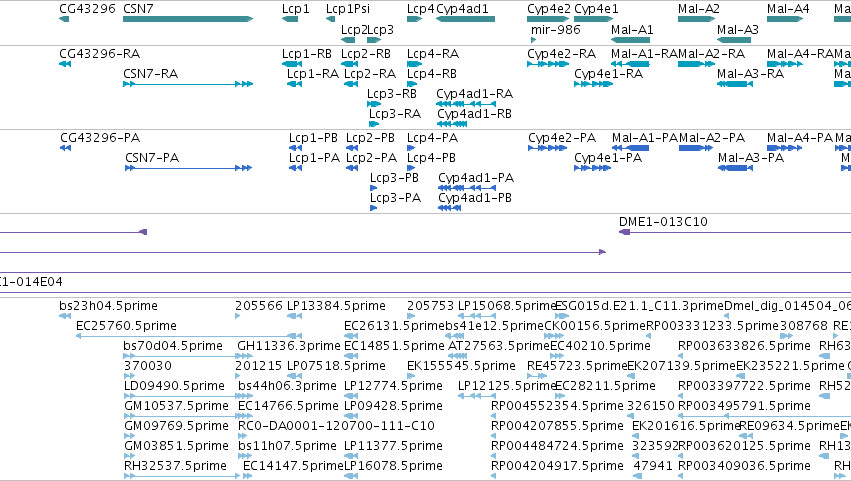Screen dimensions: 851x481
Task: Select the CG43296-RA transcript
Action: 65,64
